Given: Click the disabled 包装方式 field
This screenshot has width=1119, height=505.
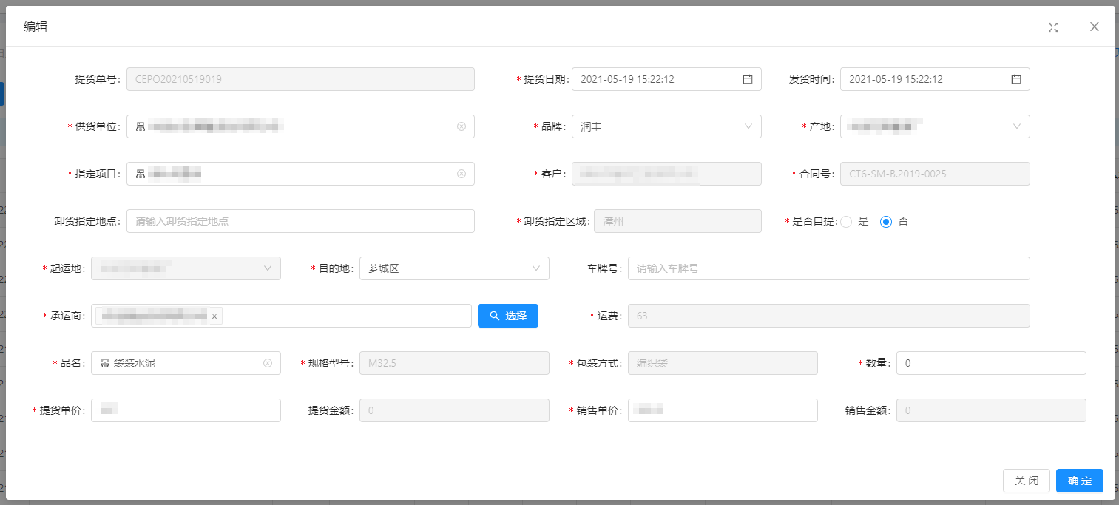Looking at the screenshot, I should [723, 363].
